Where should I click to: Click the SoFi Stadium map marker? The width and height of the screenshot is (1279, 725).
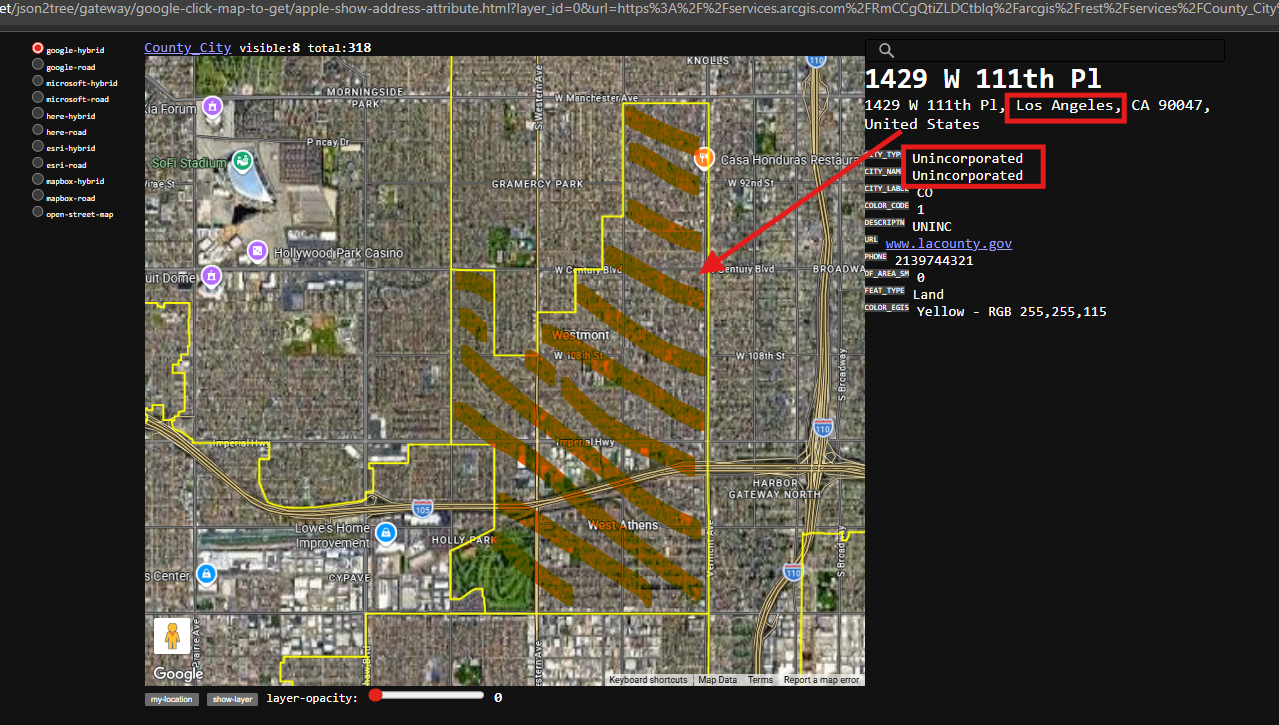242,161
